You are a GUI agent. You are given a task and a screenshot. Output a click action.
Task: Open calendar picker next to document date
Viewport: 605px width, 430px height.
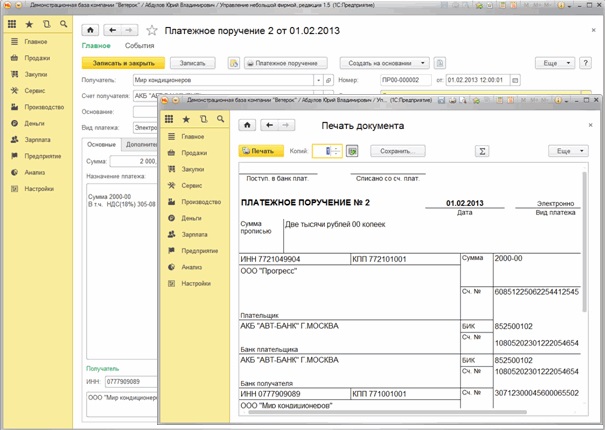pos(515,80)
